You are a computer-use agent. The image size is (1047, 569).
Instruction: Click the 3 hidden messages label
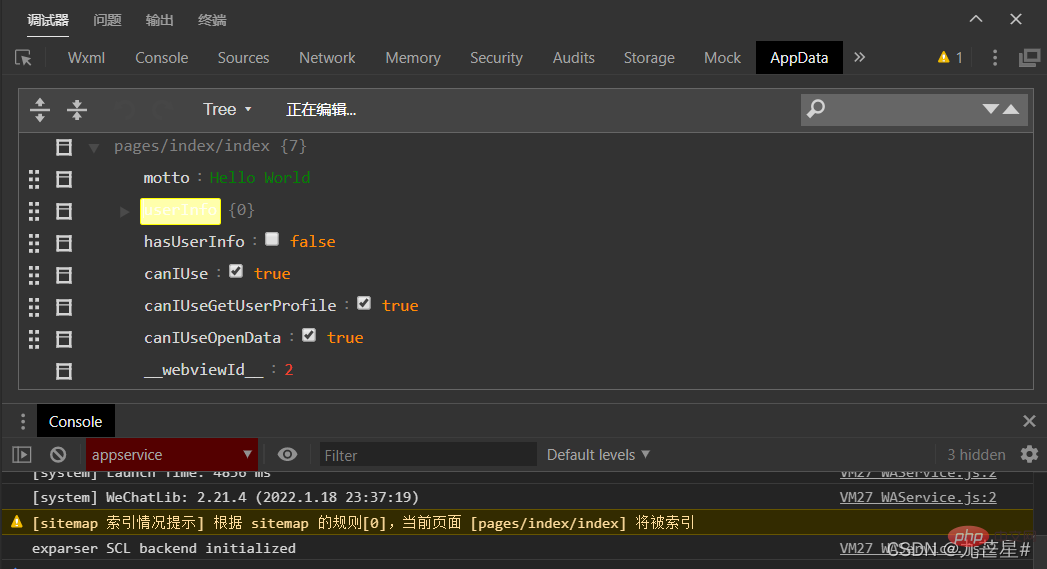[976, 455]
